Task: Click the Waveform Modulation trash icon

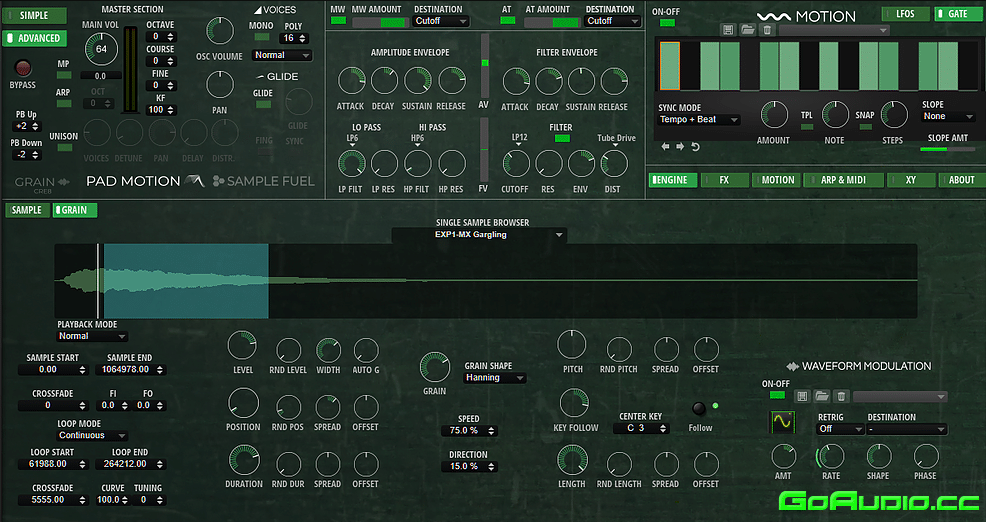Action: pos(841,396)
